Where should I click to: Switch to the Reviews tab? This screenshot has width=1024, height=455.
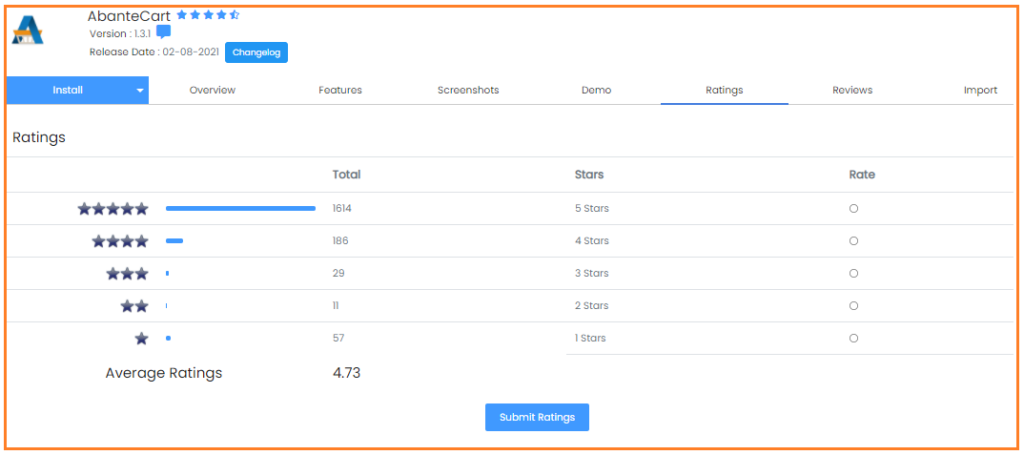click(x=852, y=90)
